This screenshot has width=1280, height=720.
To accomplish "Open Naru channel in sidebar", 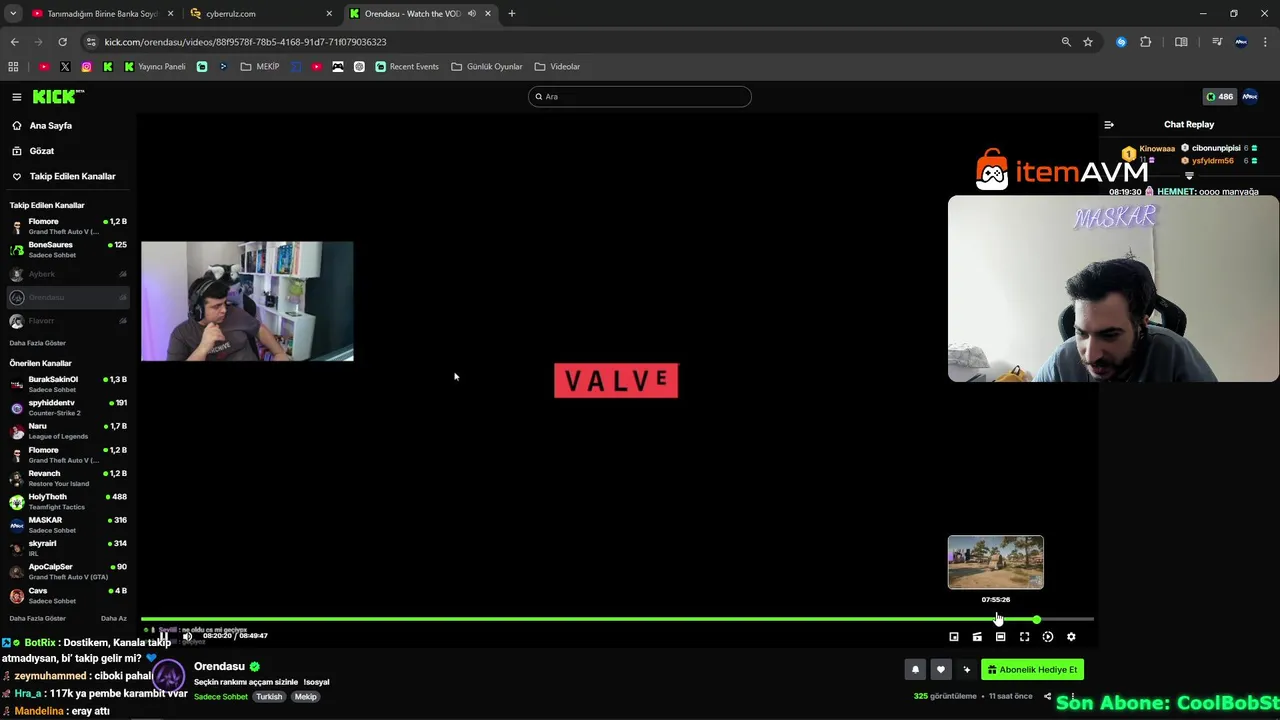I will point(68,431).
